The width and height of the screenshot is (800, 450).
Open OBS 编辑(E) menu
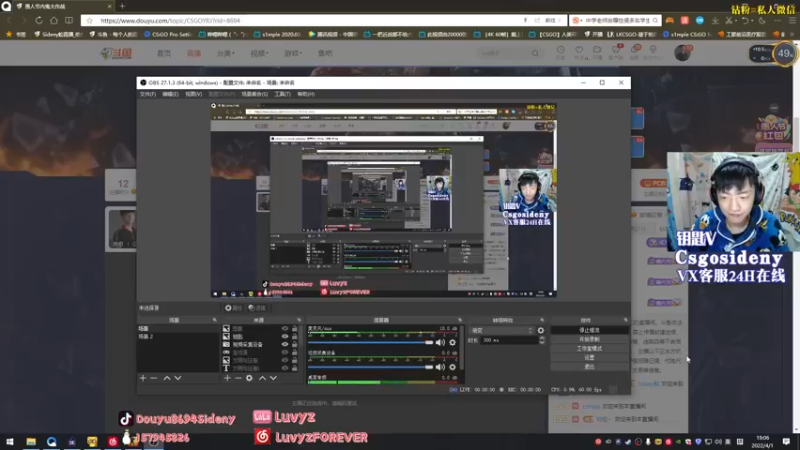point(170,94)
